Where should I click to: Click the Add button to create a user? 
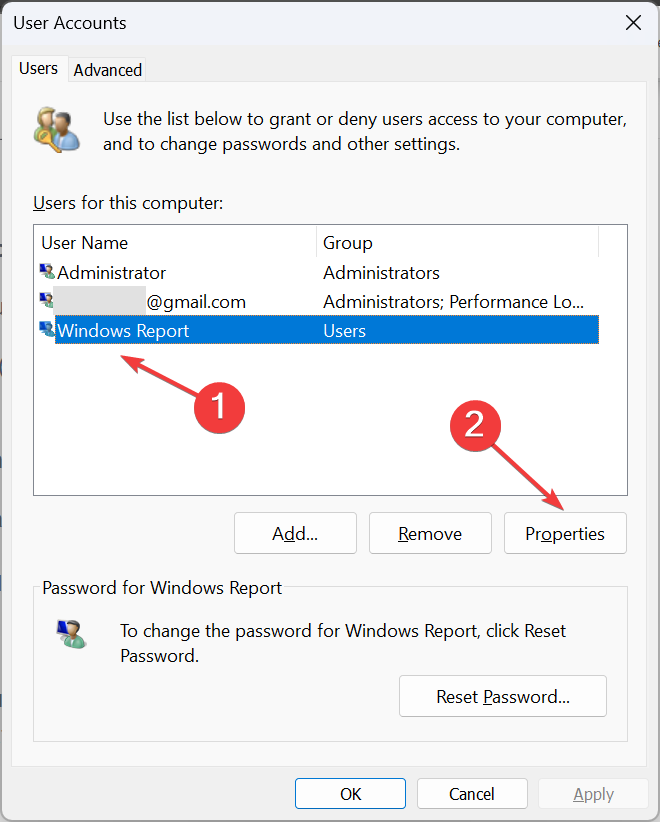point(295,533)
